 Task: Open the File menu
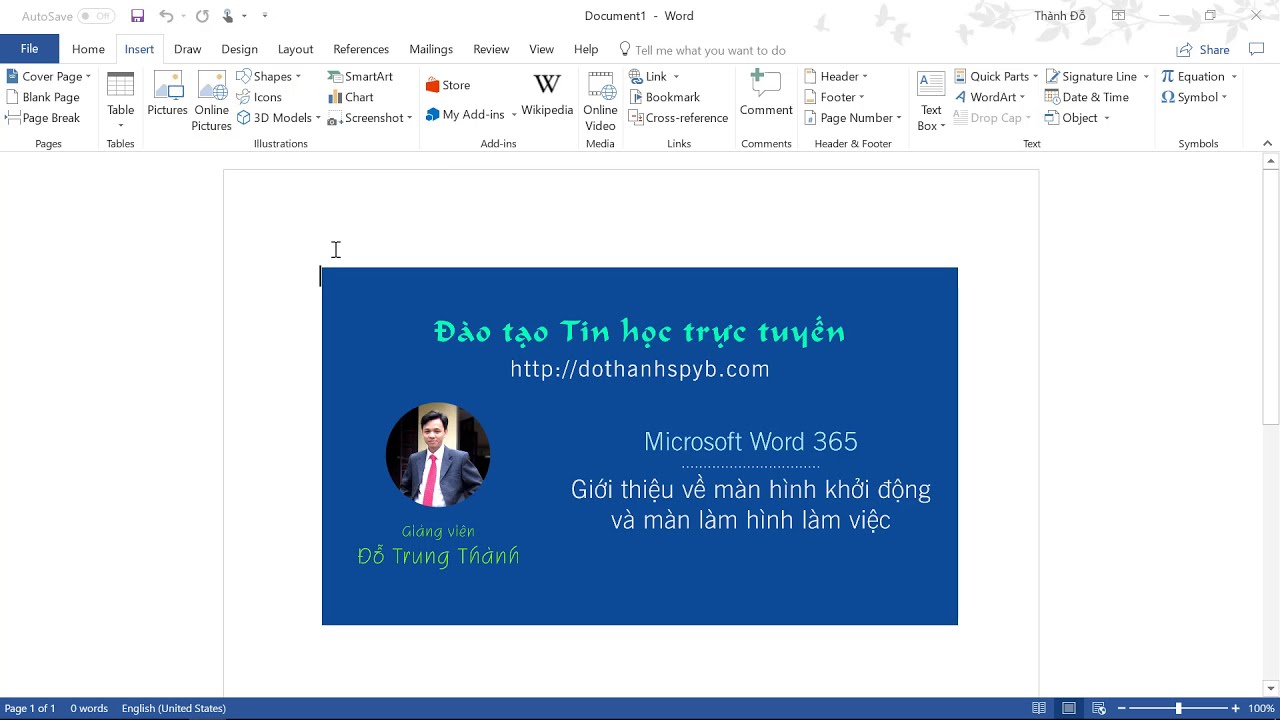click(29, 49)
